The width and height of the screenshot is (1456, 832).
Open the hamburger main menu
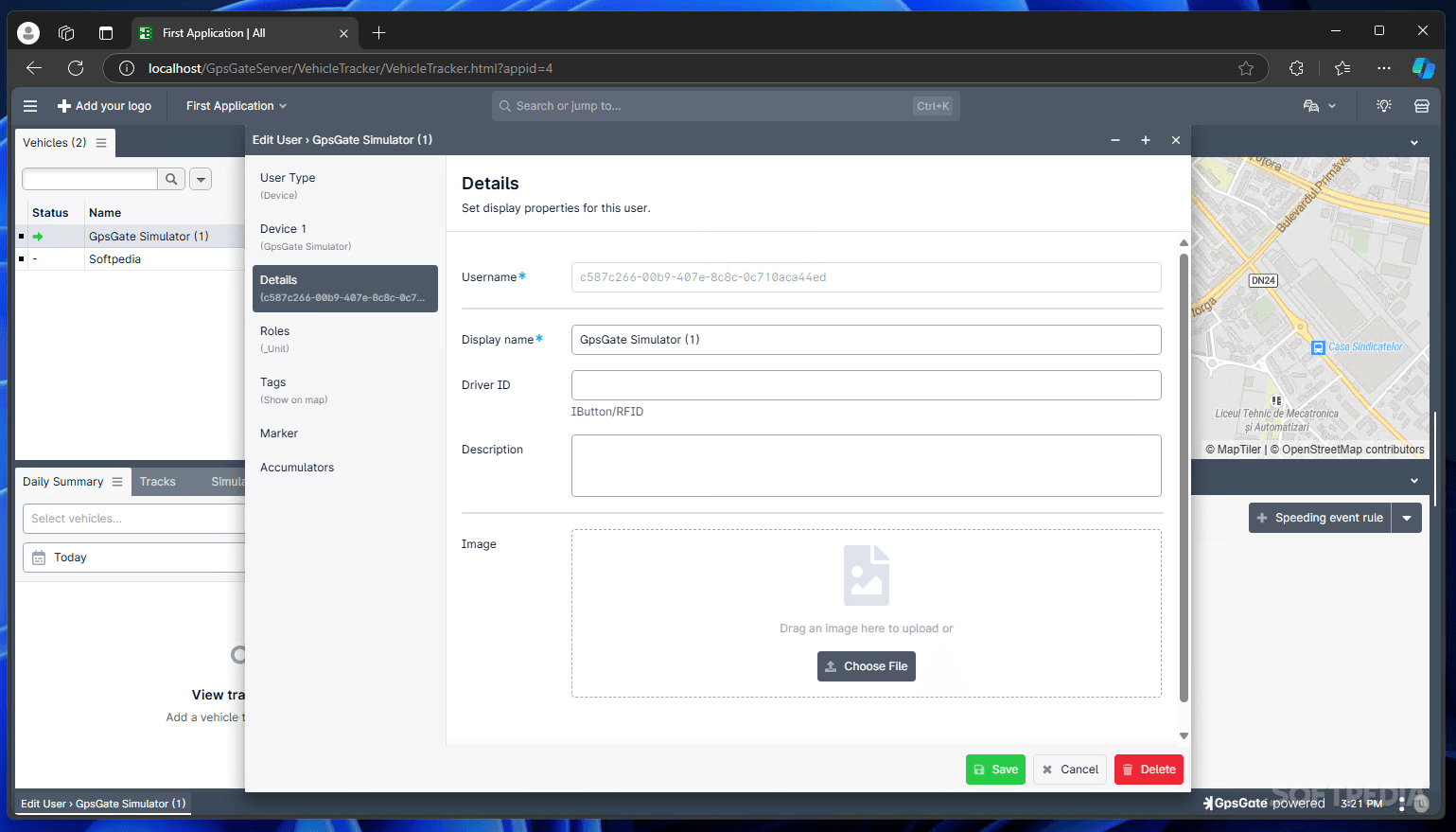coord(30,106)
